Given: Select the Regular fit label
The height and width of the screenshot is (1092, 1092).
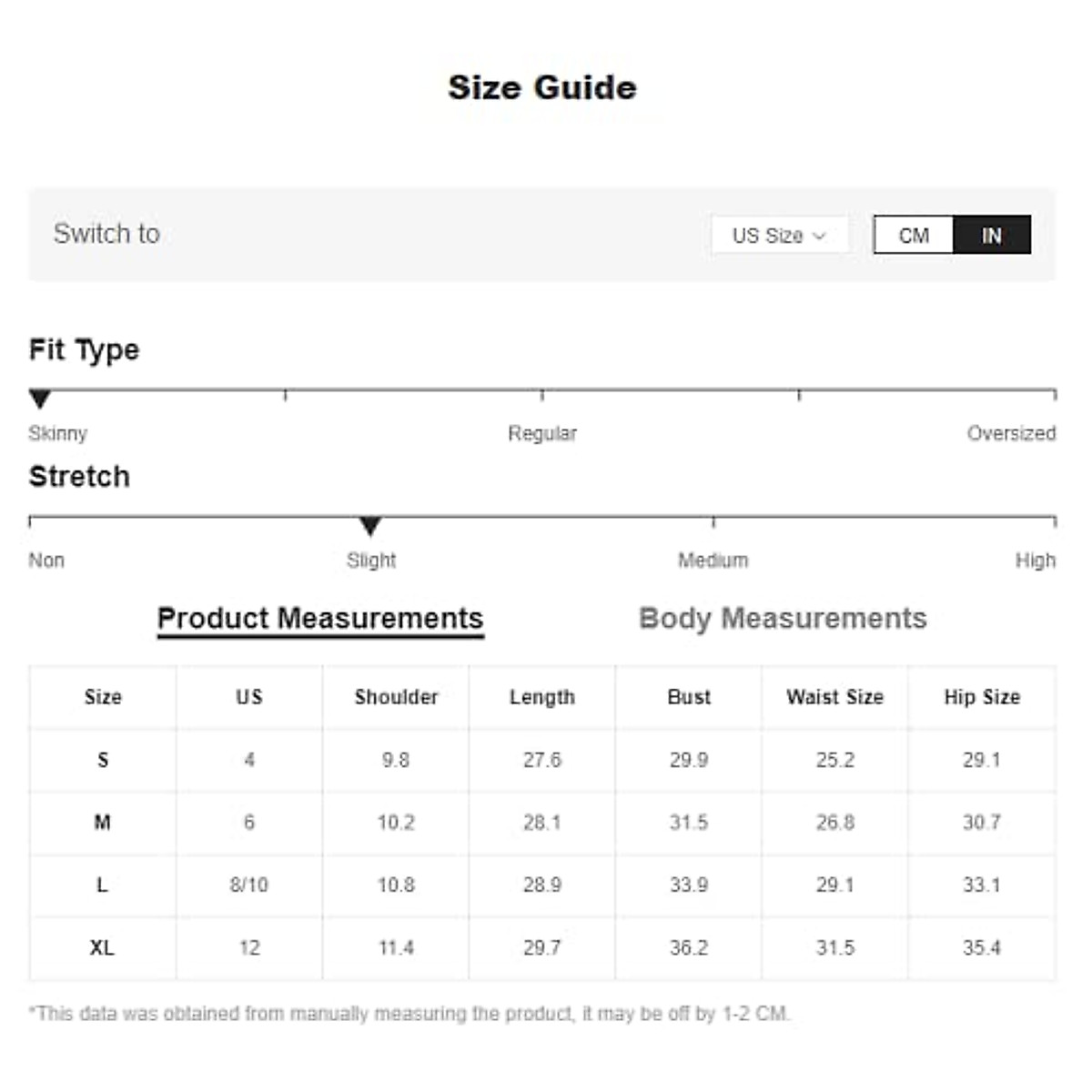Looking at the screenshot, I should [542, 433].
